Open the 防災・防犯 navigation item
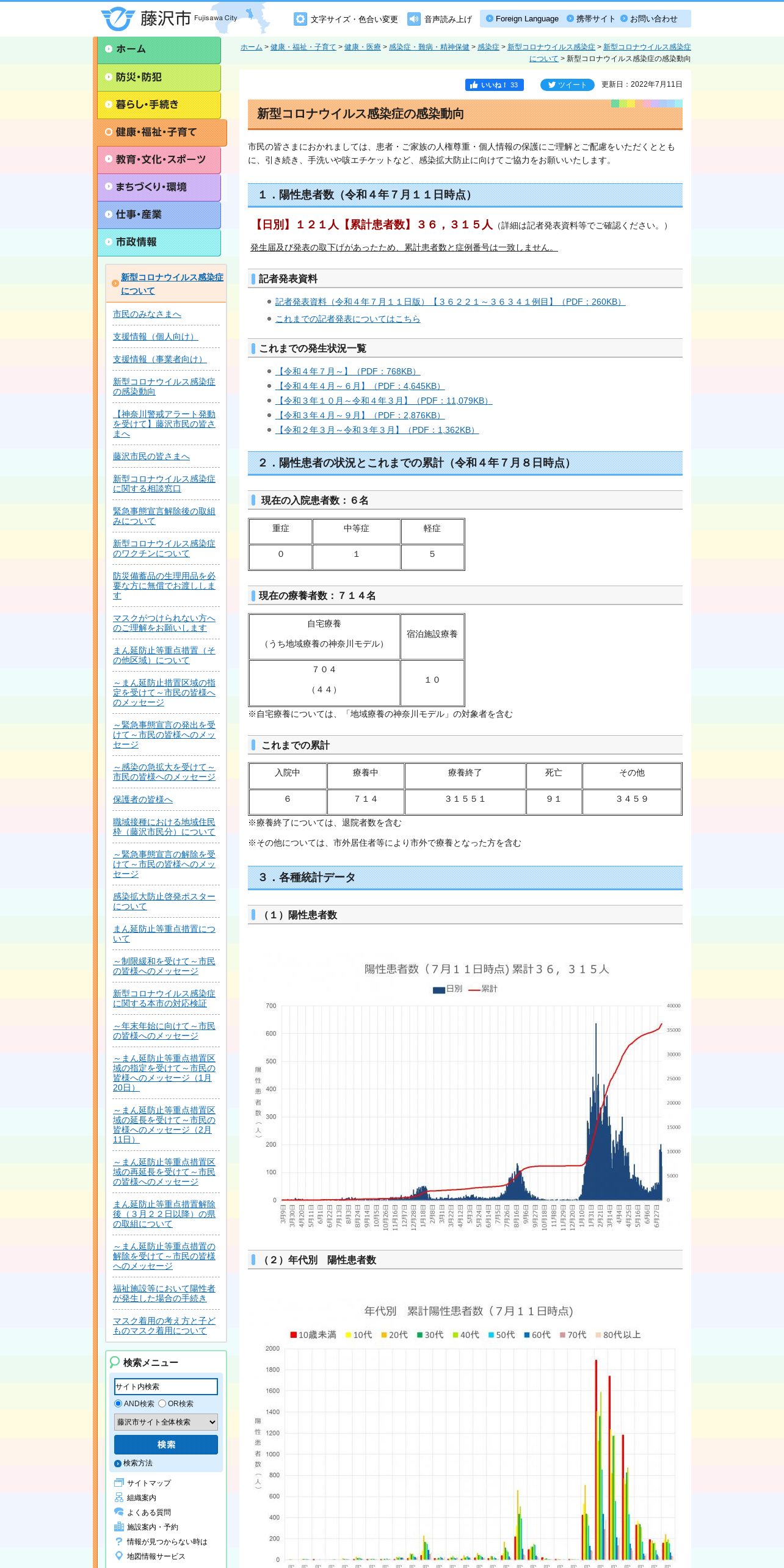This screenshot has height=1568, width=784. click(x=159, y=78)
